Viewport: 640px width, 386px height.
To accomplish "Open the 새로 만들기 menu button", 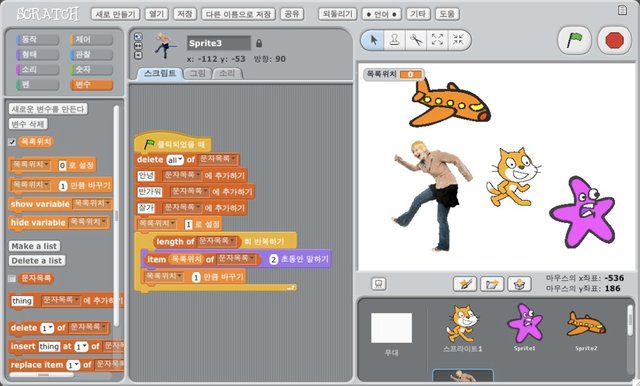I will [x=116, y=14].
